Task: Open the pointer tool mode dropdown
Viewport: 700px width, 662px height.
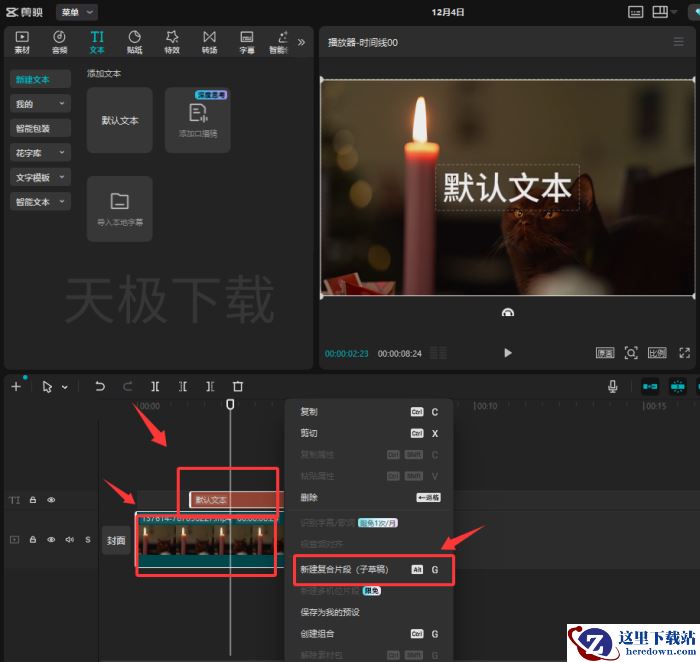Action: [x=65, y=387]
